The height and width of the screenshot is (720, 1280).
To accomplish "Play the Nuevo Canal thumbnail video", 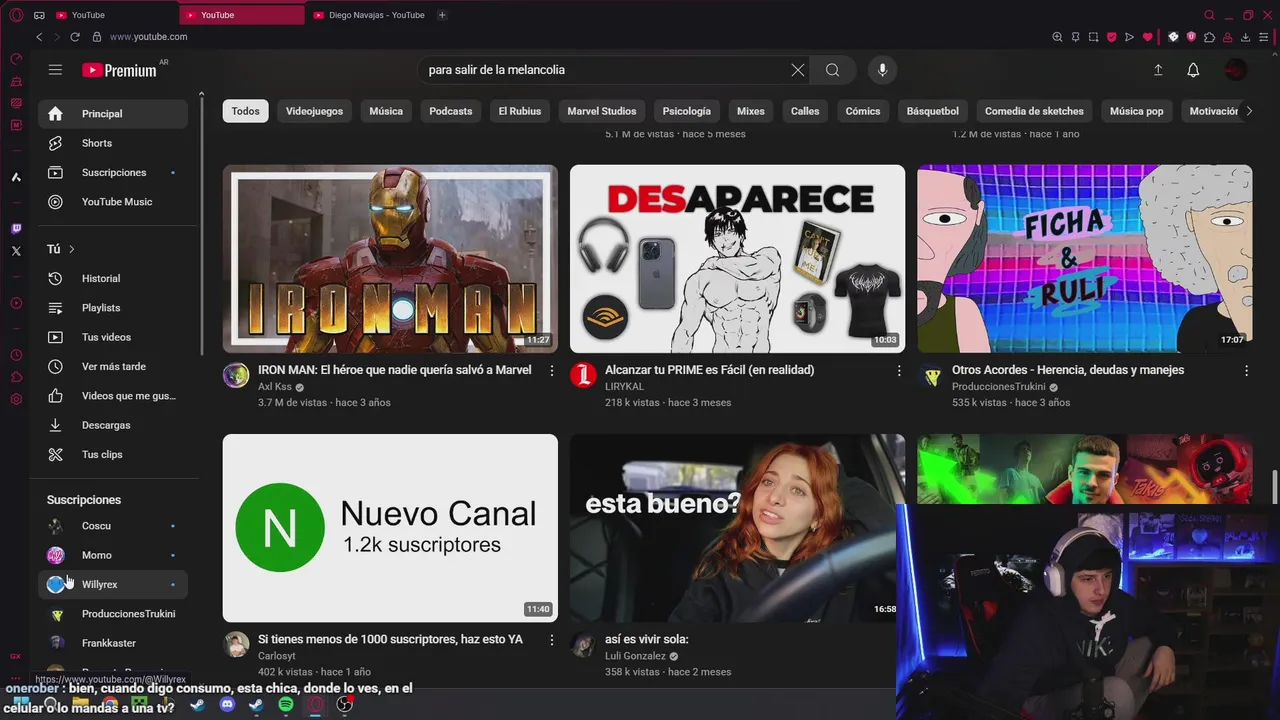I will (390, 528).
